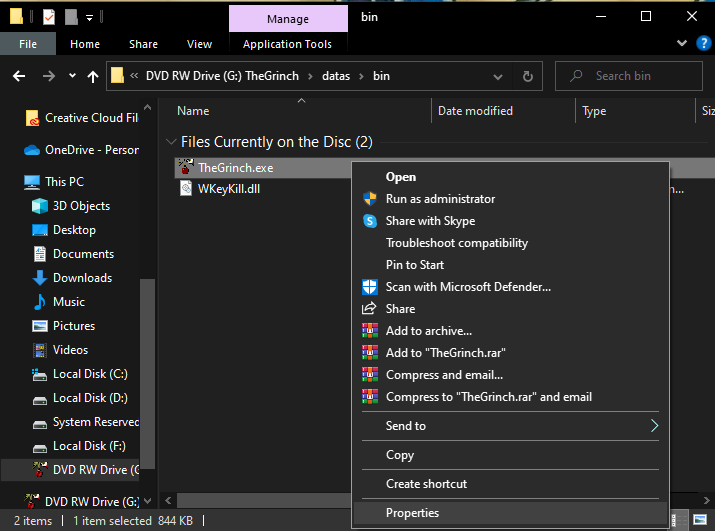Viewport: 715px width, 531px height.
Task: Open Customize Quick Access Toolbar dropdown
Action: 89,18
